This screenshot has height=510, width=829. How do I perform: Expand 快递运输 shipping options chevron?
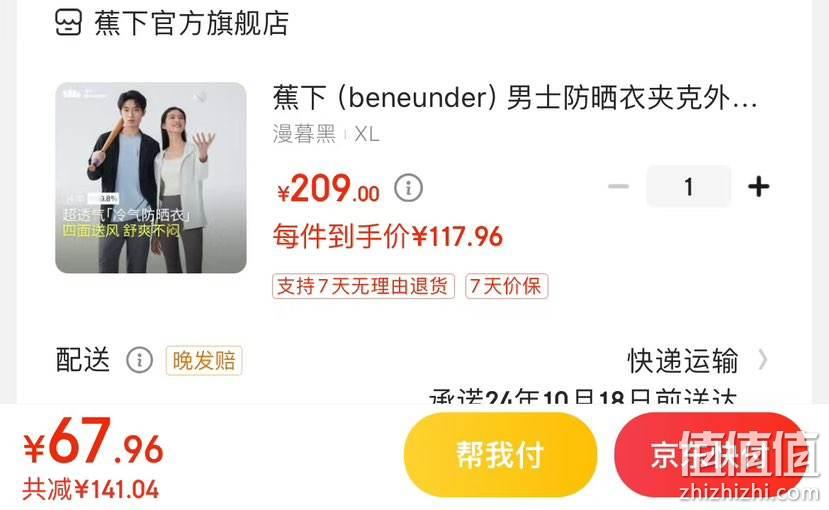click(x=762, y=360)
